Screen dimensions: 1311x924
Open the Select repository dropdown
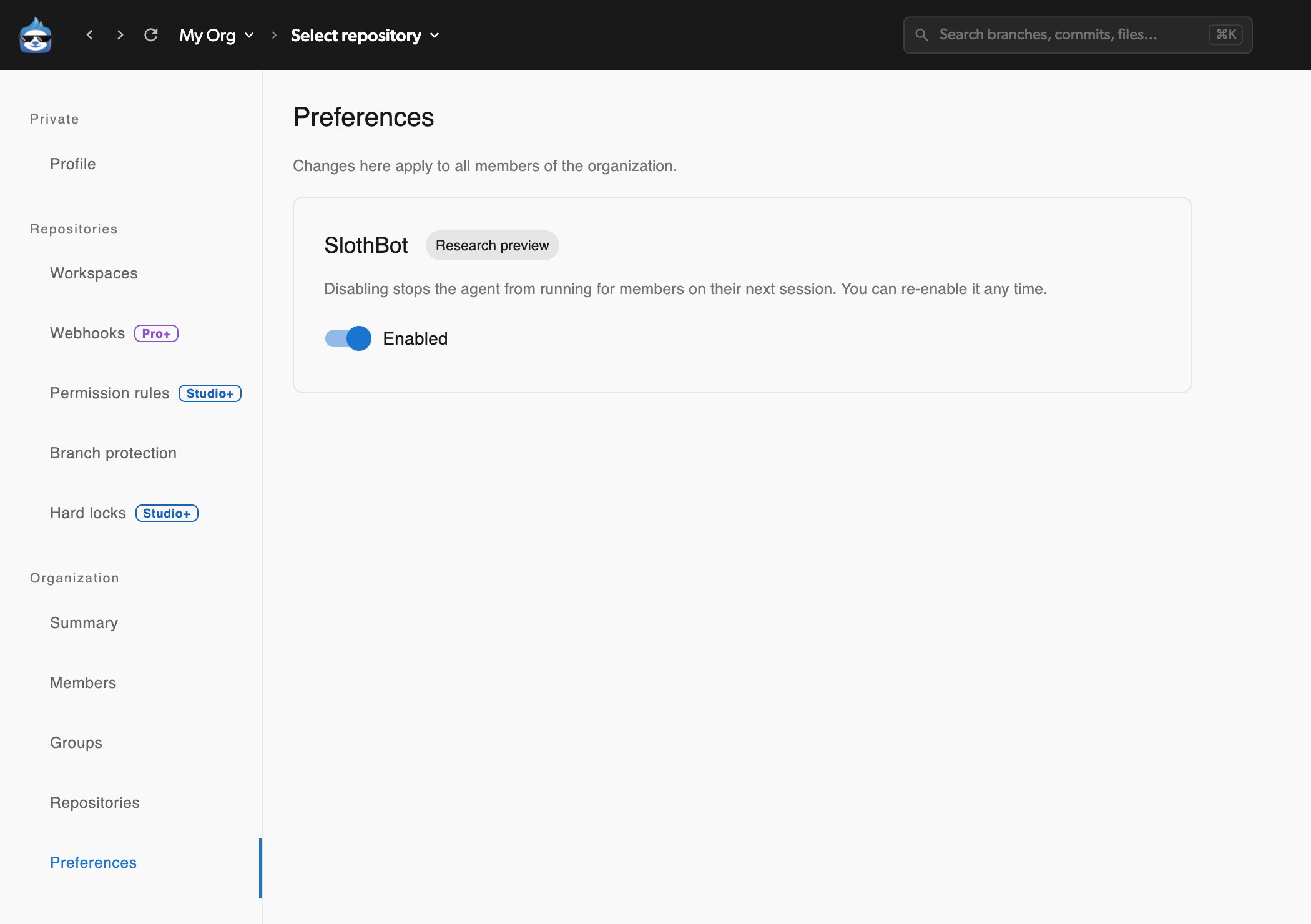[365, 35]
